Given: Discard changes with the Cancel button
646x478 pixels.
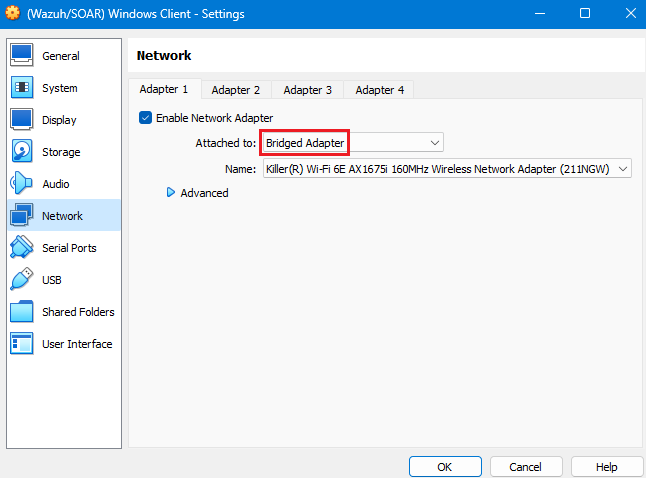Looking at the screenshot, I should click(x=526, y=466).
